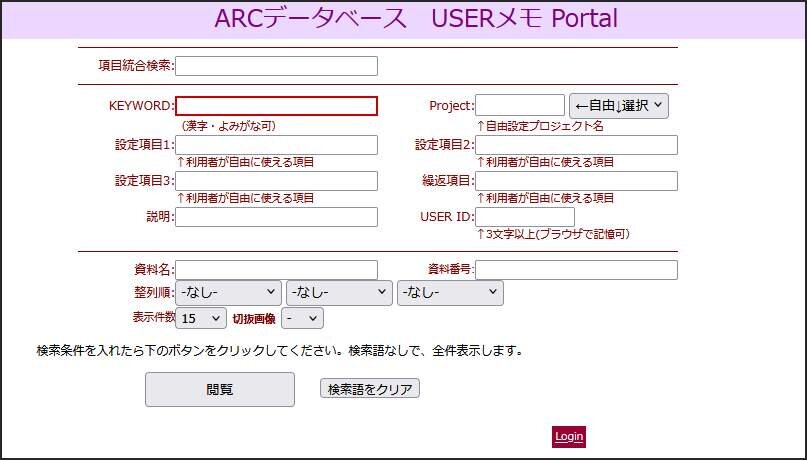Click the 繰返項目 input field

tap(576, 181)
